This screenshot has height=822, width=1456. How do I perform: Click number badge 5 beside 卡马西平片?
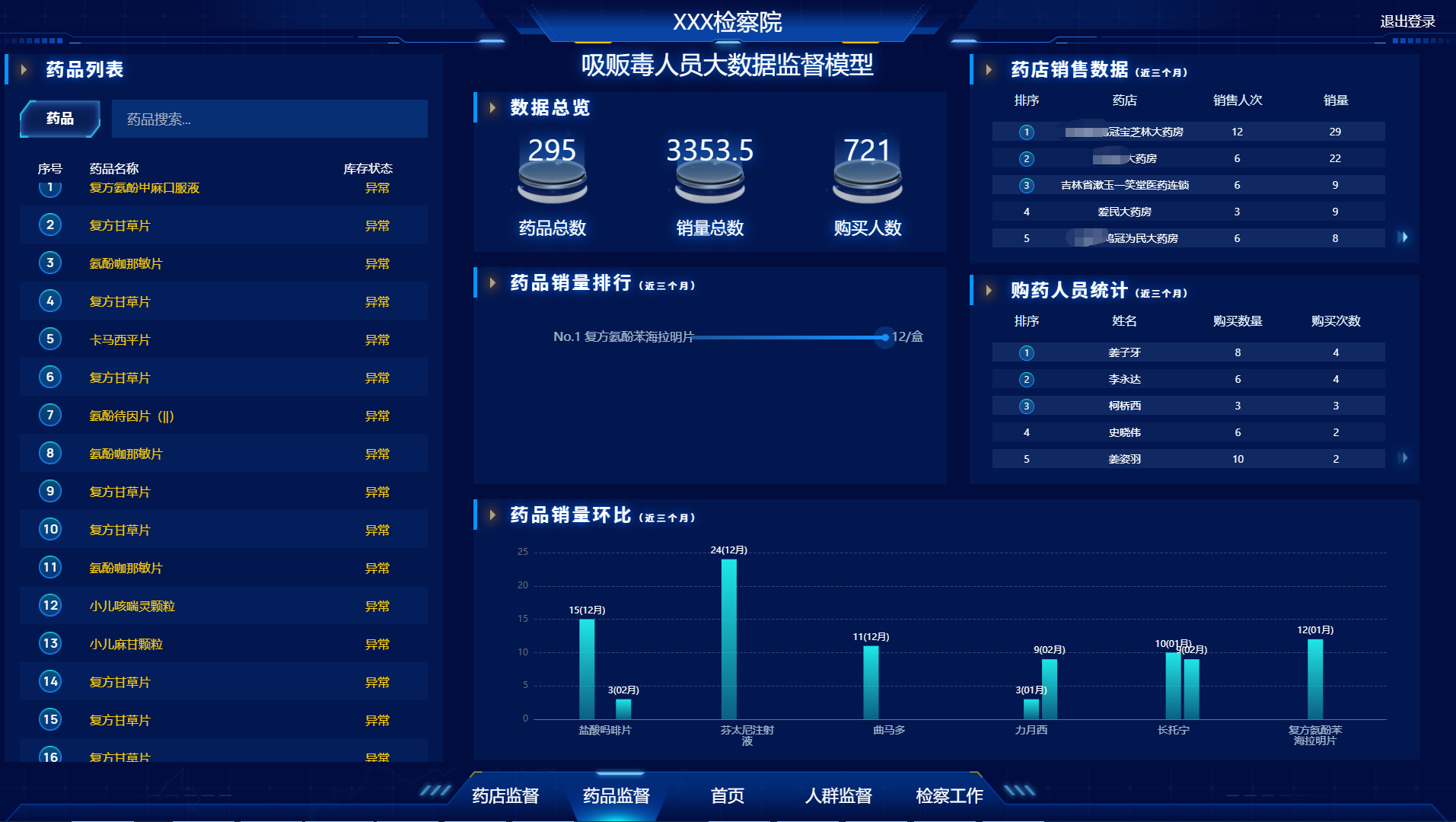point(50,339)
